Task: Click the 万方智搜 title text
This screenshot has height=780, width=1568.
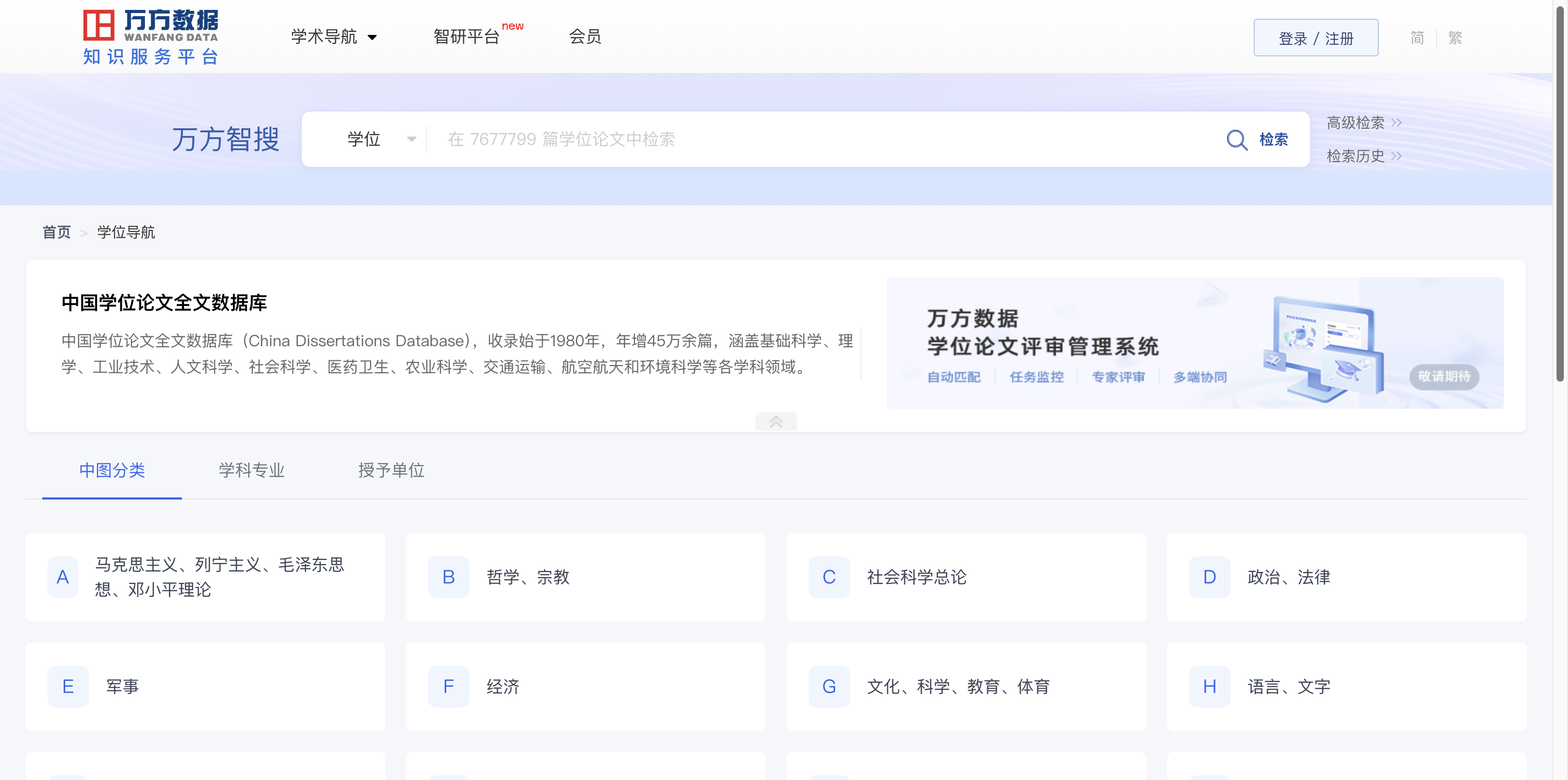Action: pyautogui.click(x=225, y=139)
